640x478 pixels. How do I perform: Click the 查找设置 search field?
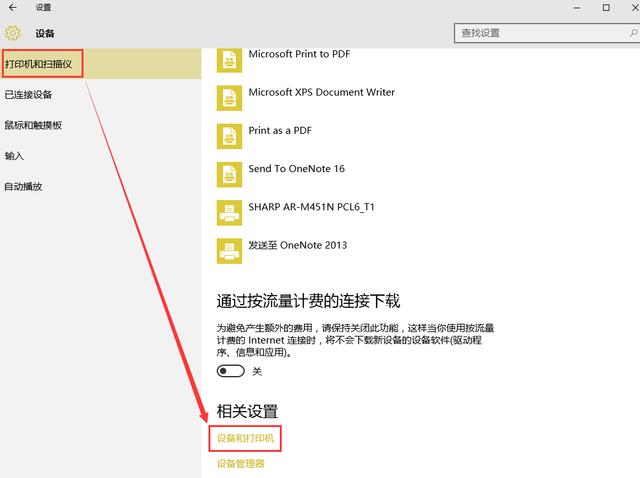(x=533, y=33)
